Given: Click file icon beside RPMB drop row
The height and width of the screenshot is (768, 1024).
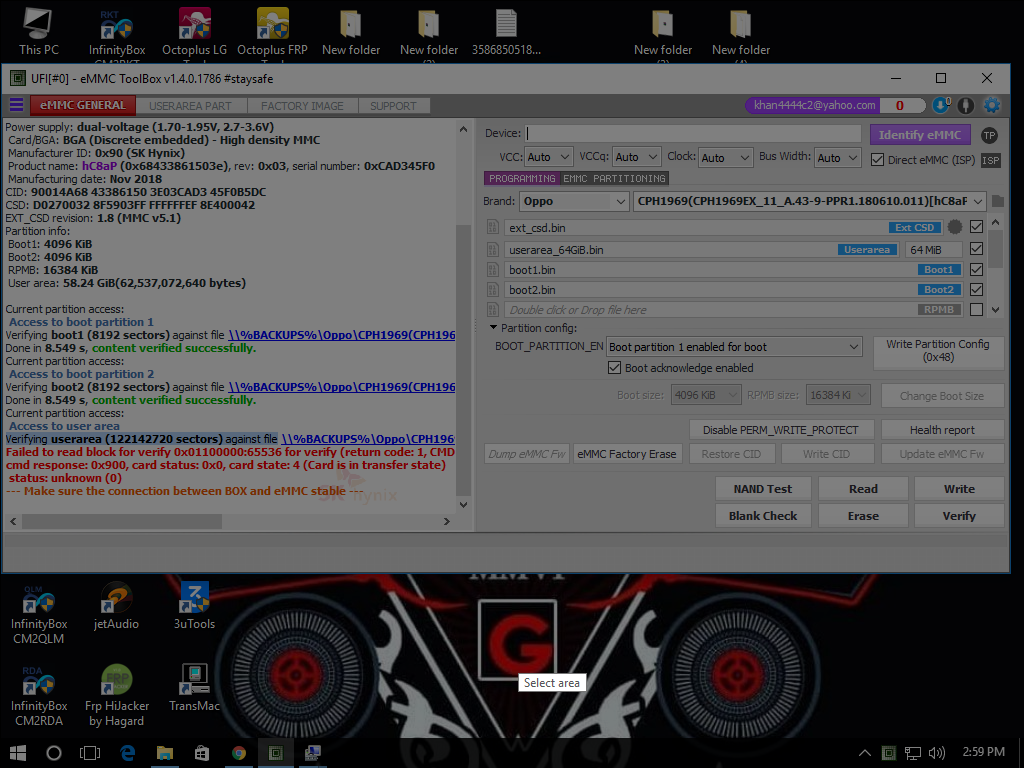Looking at the screenshot, I should 493,310.
